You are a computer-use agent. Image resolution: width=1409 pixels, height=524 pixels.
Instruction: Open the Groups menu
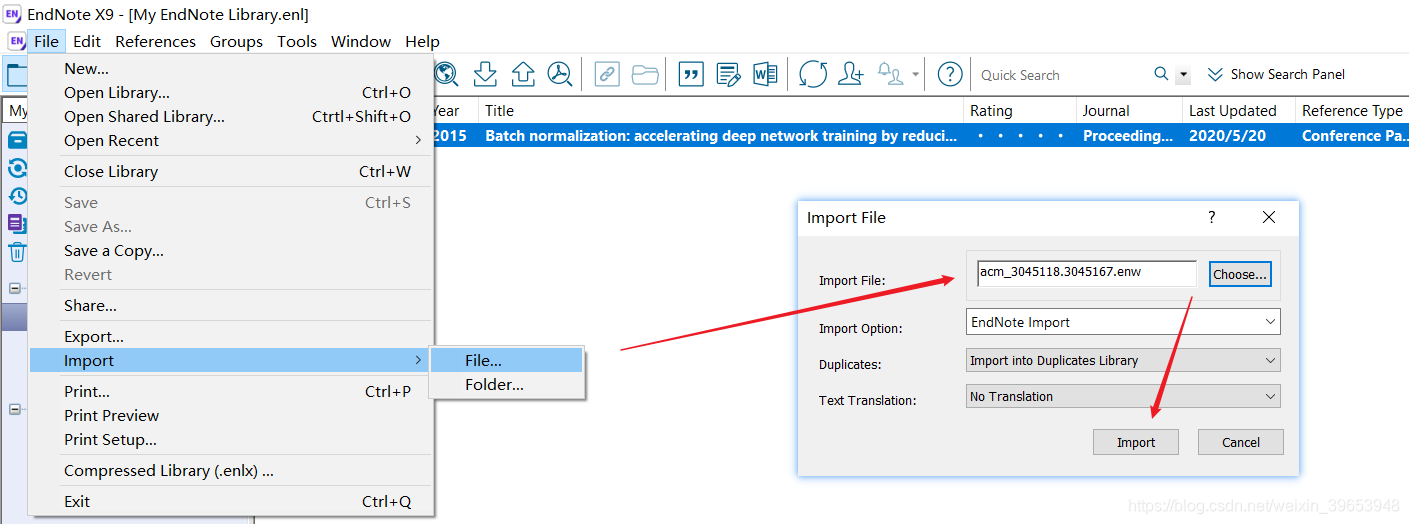click(x=236, y=41)
